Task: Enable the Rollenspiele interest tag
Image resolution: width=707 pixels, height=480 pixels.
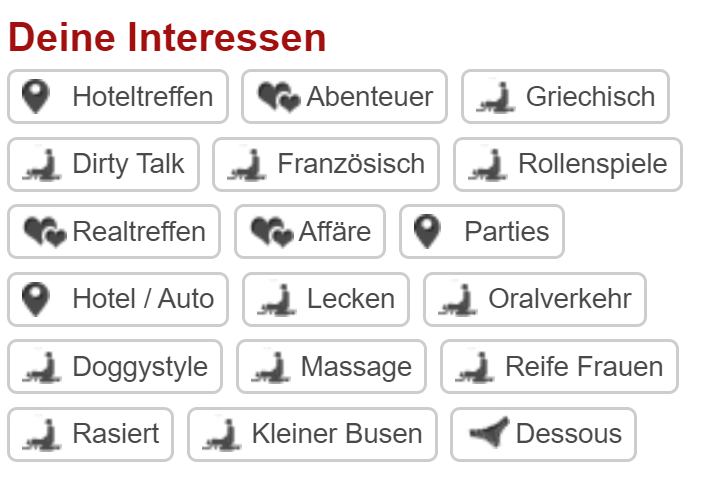Action: pos(568,164)
